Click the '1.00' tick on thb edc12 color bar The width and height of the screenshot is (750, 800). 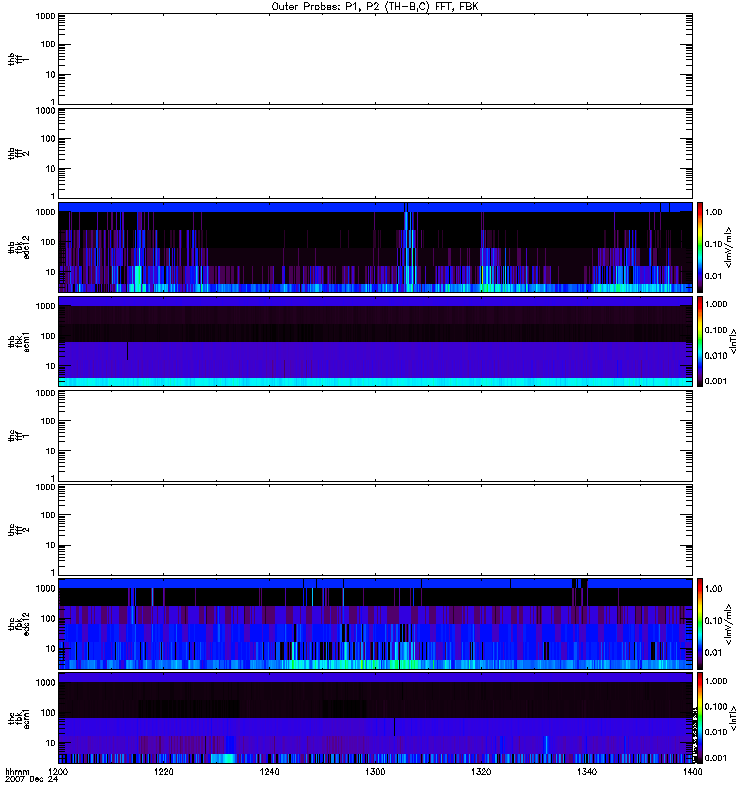(x=713, y=212)
